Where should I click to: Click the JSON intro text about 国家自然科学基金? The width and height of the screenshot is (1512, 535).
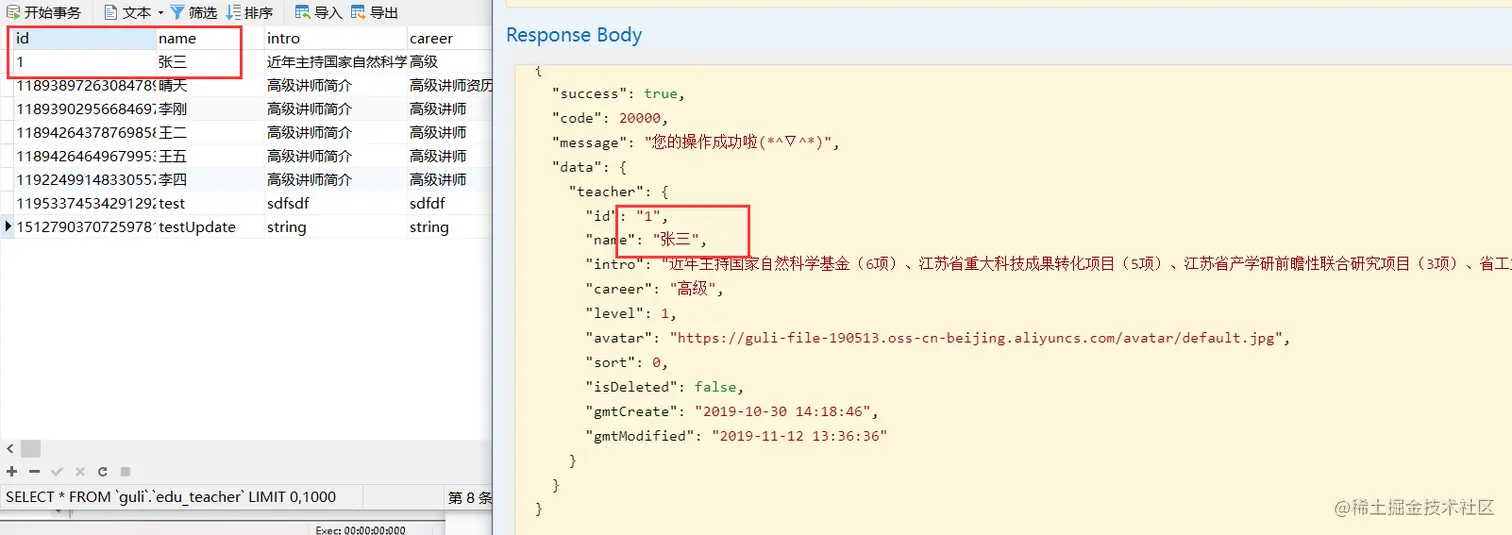[x=1085, y=265]
